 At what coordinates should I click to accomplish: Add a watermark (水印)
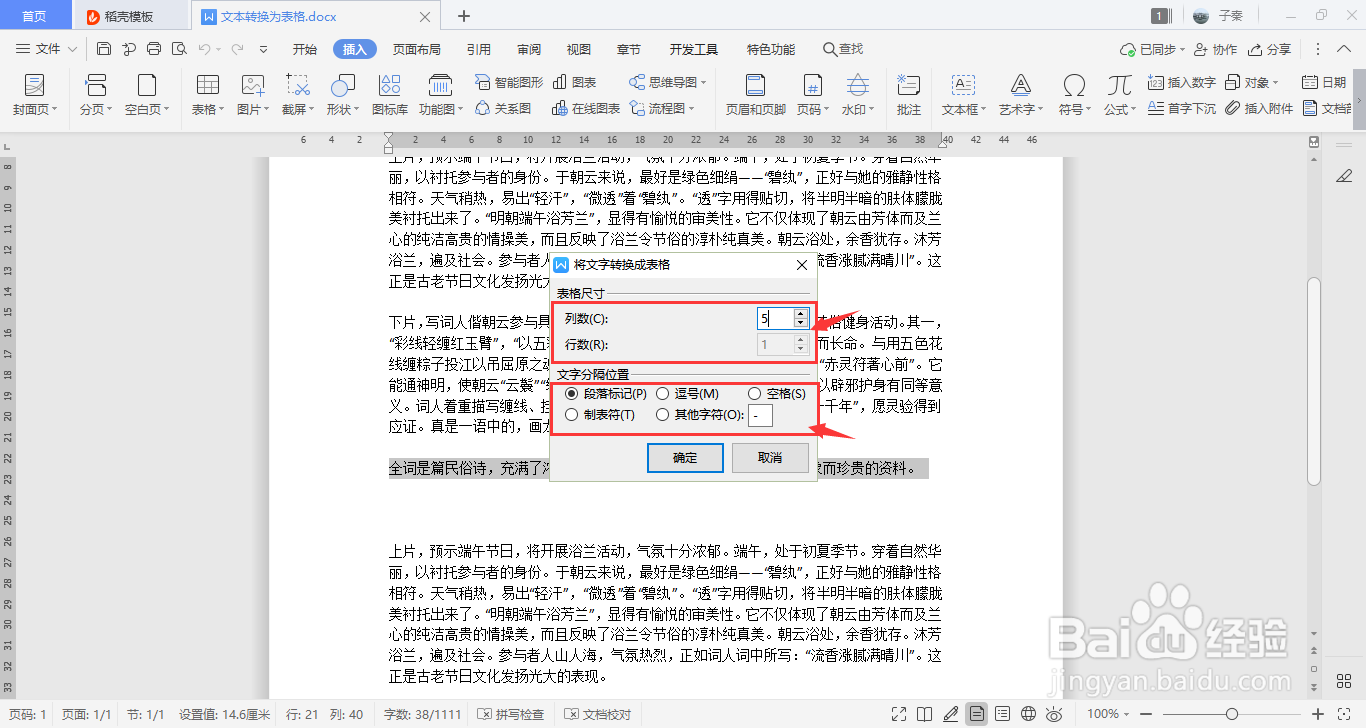[x=858, y=95]
